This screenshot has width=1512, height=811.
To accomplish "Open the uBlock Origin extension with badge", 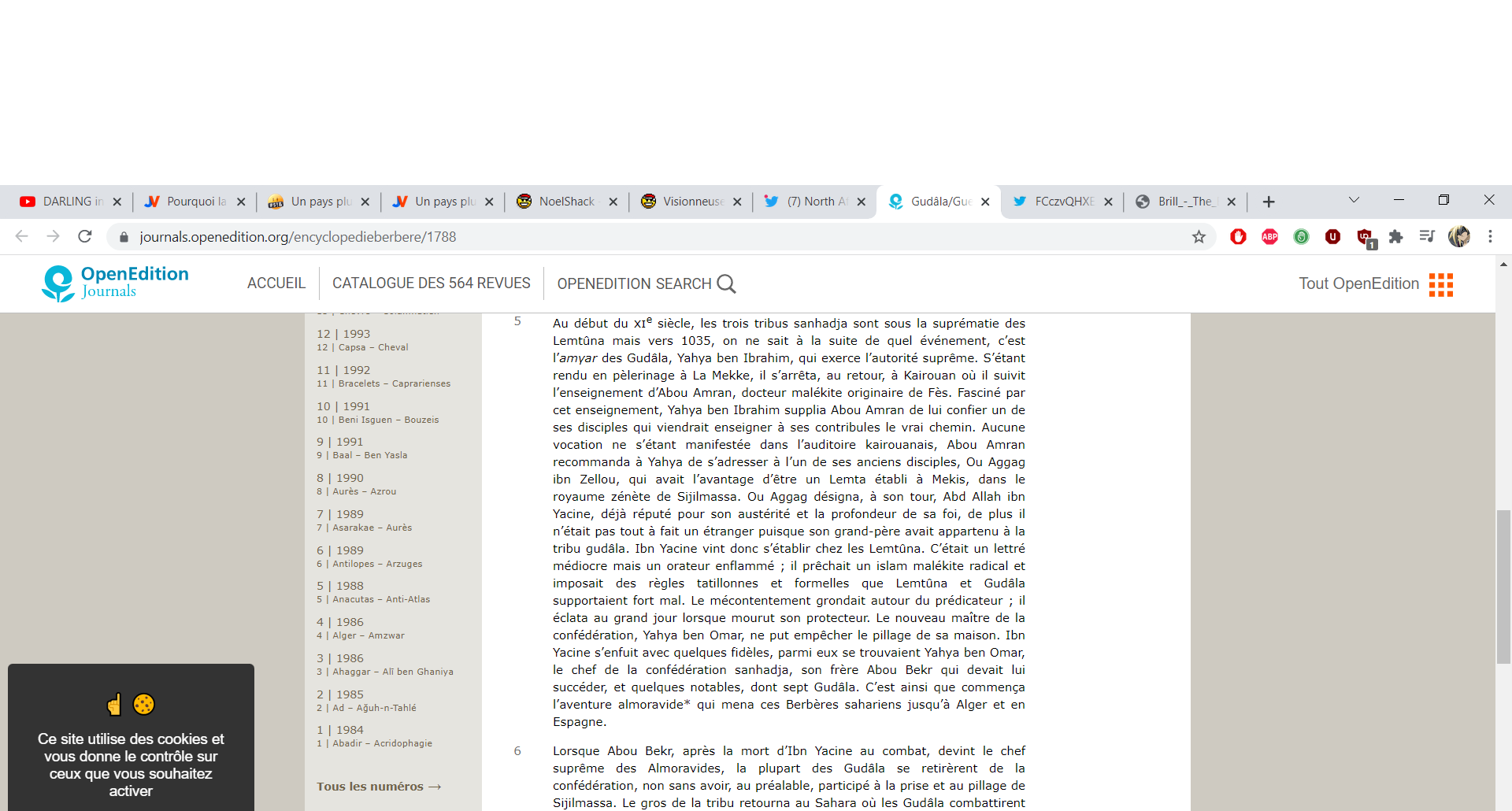I will 1366,238.
